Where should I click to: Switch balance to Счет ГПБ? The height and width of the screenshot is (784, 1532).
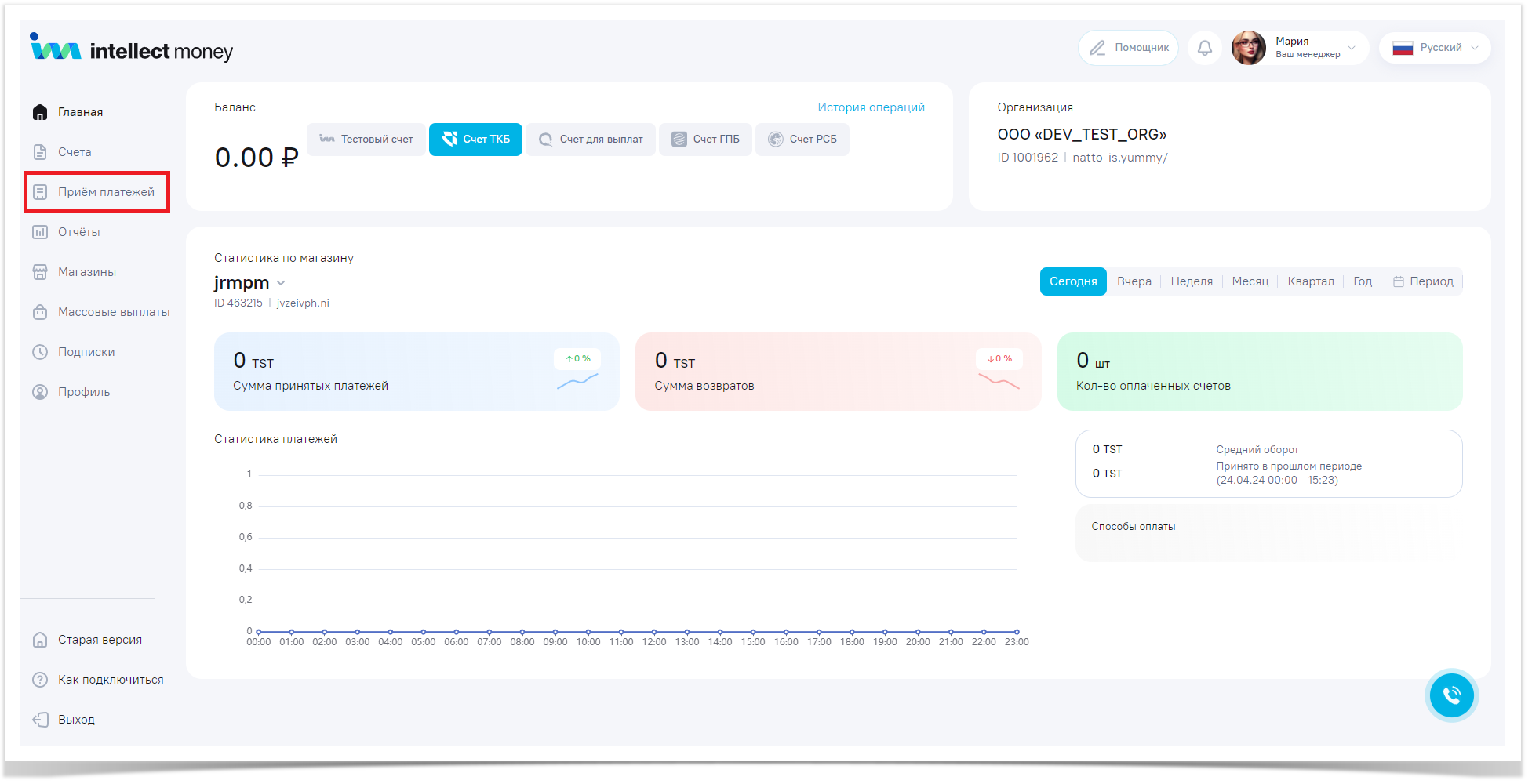[705, 140]
